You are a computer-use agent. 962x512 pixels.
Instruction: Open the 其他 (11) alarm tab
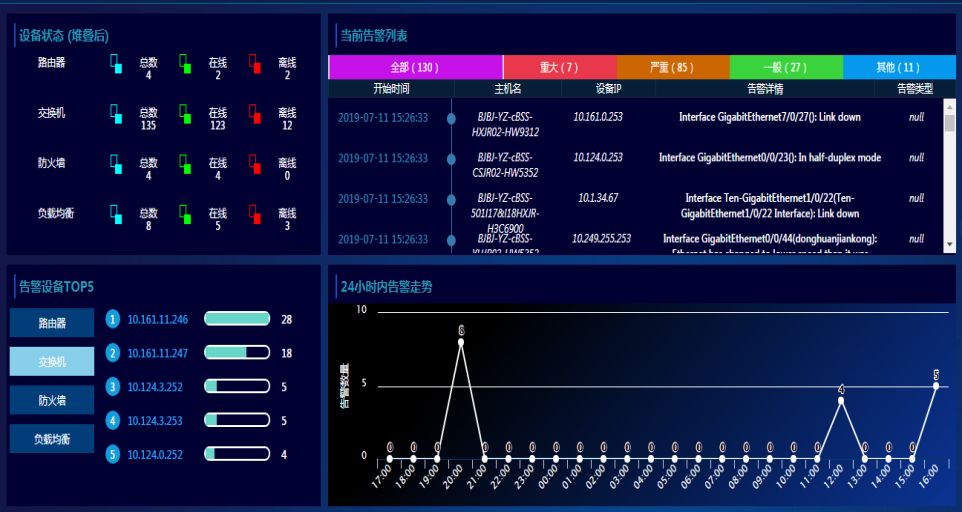click(x=898, y=67)
